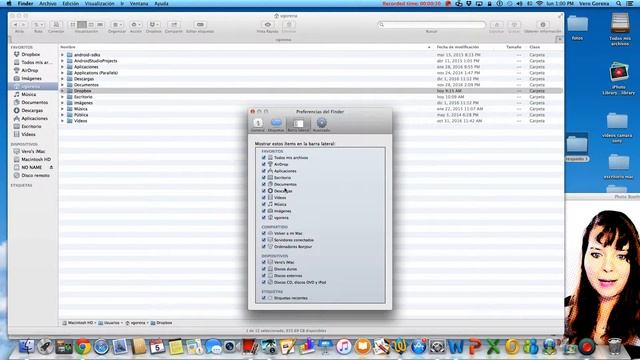Image resolution: width=640 pixels, height=360 pixels.
Task: Select Macintosh HD in sidebar devices
Action: pos(36,159)
